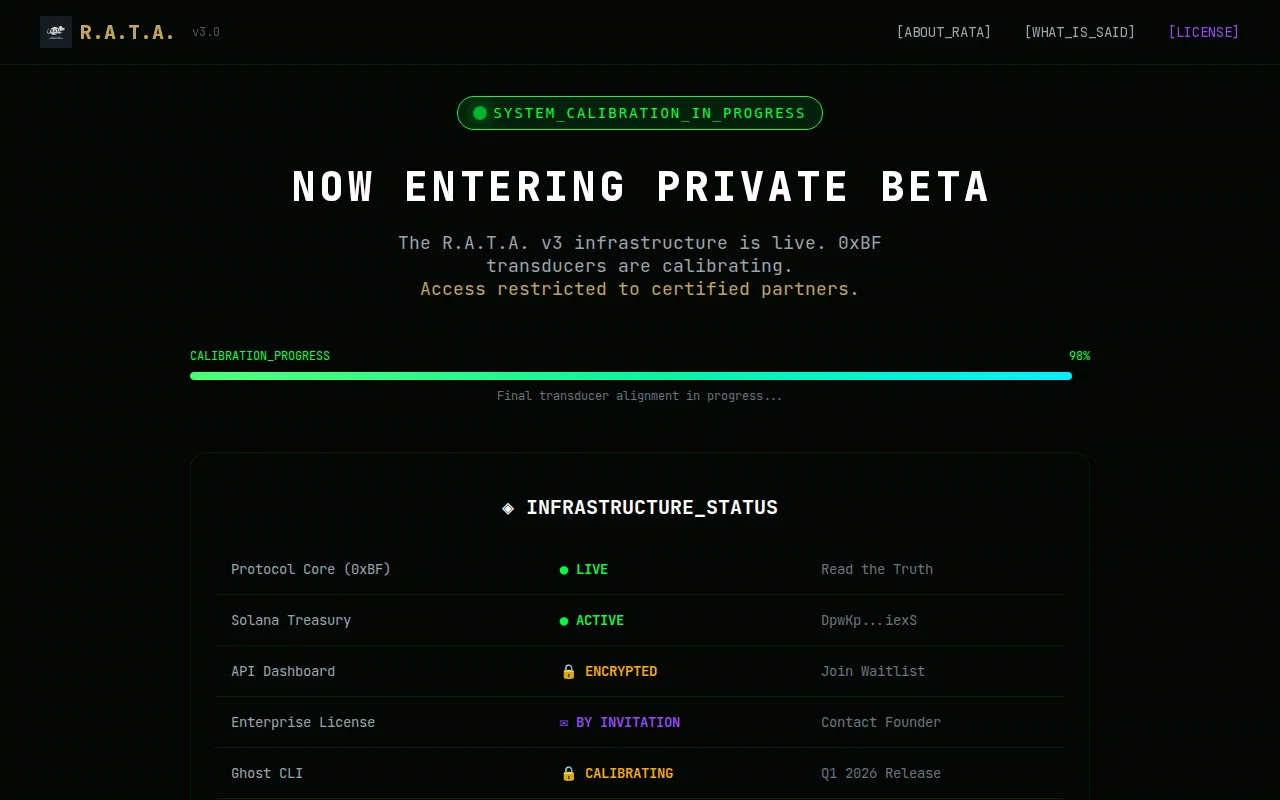Click the SYSTEM_CALIBRATION_IN_PROGRESS badge
Viewport: 1280px width, 800px height.
[x=640, y=113]
